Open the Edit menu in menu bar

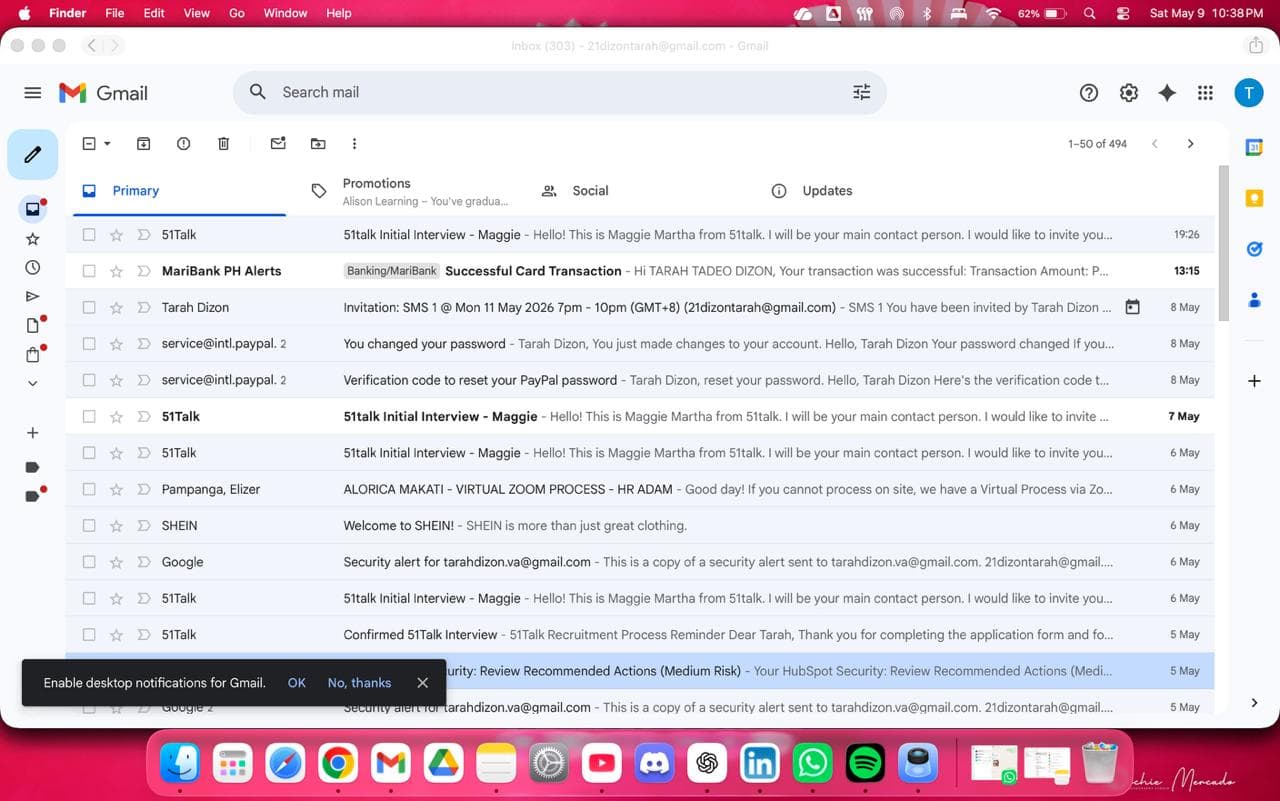tap(153, 13)
